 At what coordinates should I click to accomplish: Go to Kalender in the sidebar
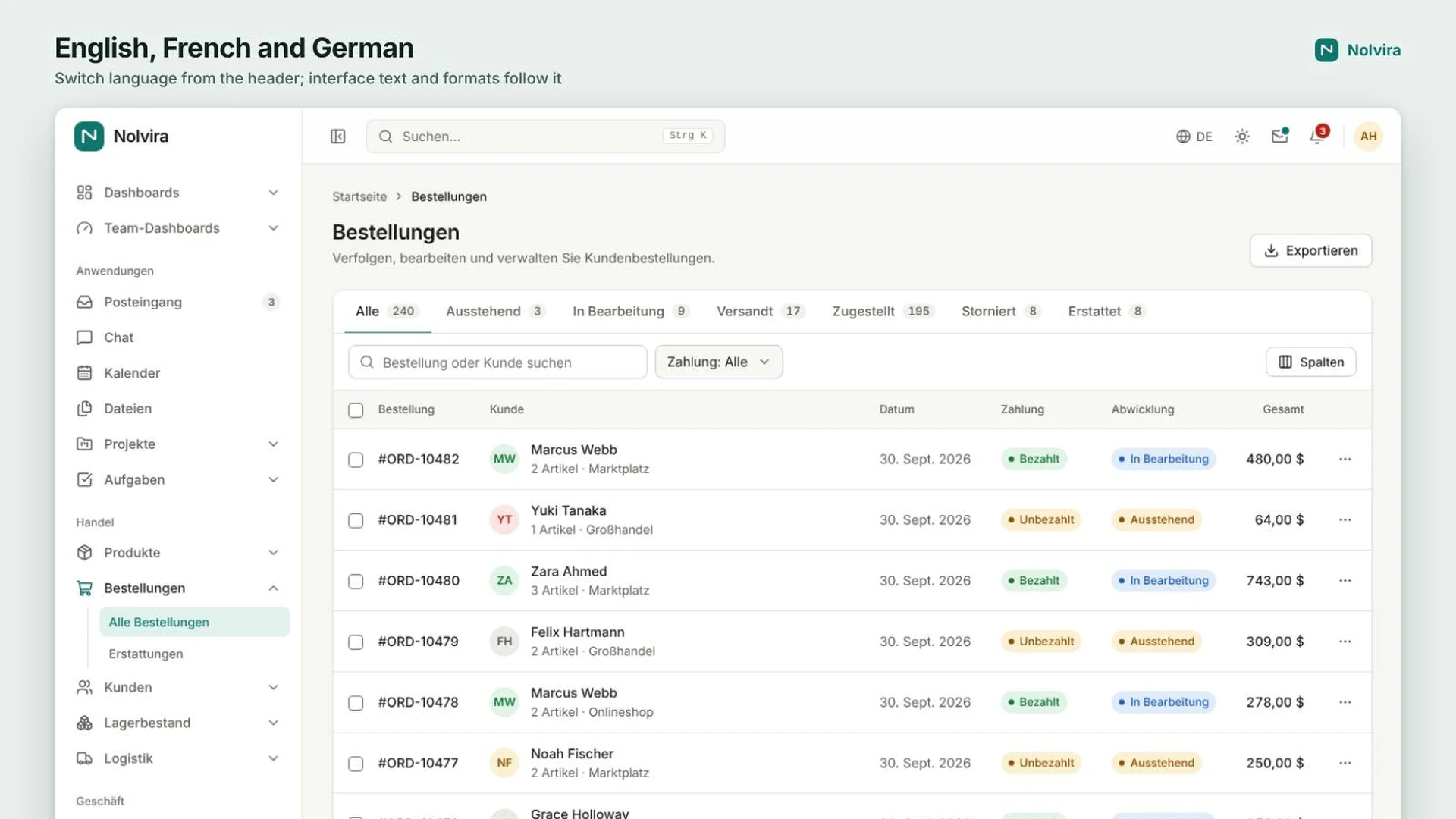pyautogui.click(x=178, y=373)
